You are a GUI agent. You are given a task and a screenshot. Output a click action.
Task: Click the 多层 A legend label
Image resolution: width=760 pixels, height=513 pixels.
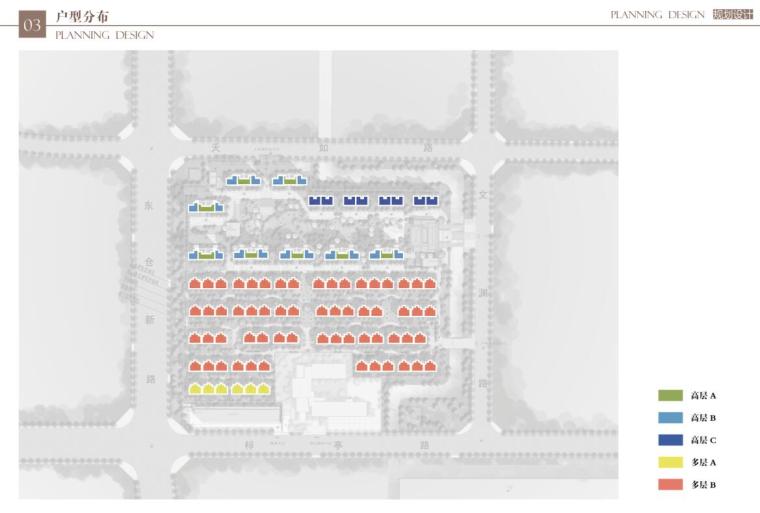[x=704, y=462]
